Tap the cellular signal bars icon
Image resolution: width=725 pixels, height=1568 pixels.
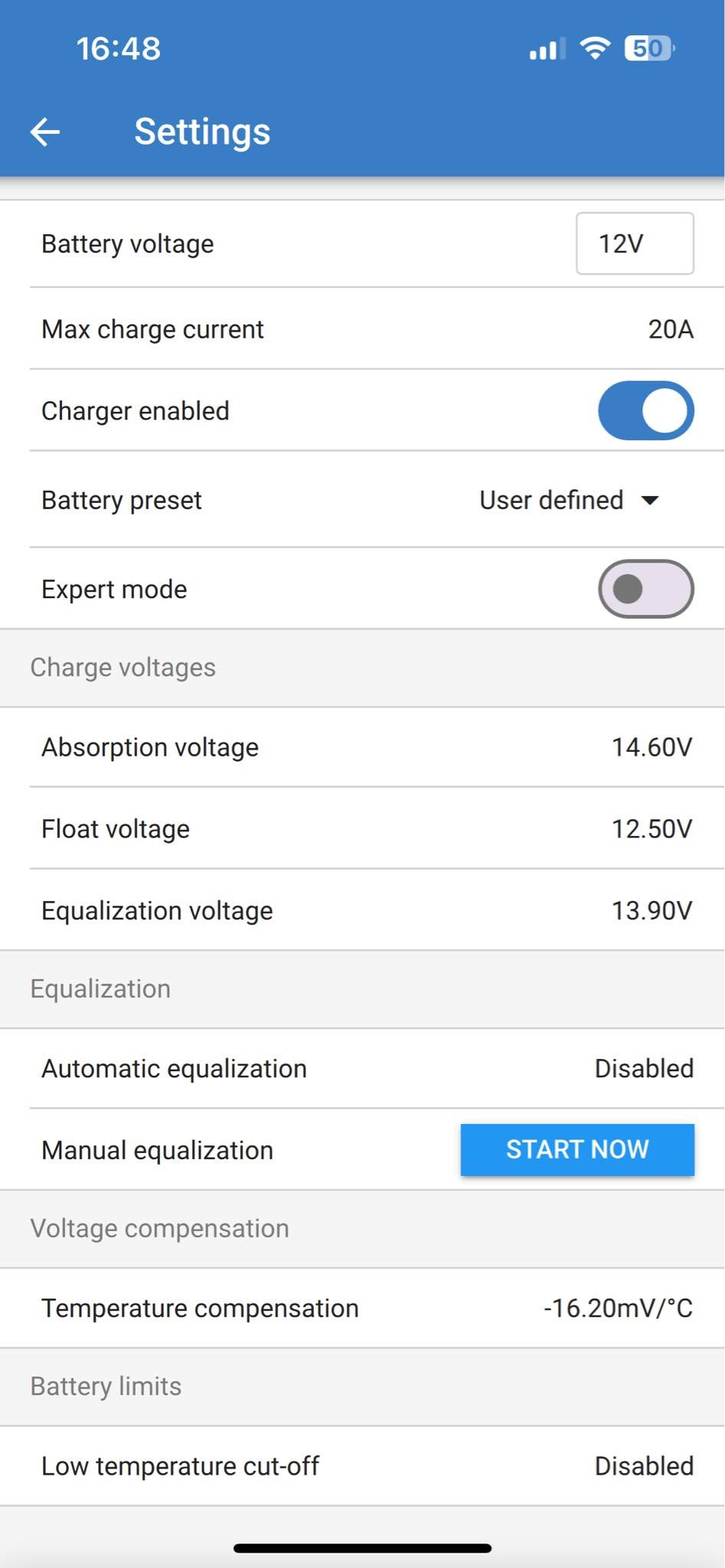[547, 49]
